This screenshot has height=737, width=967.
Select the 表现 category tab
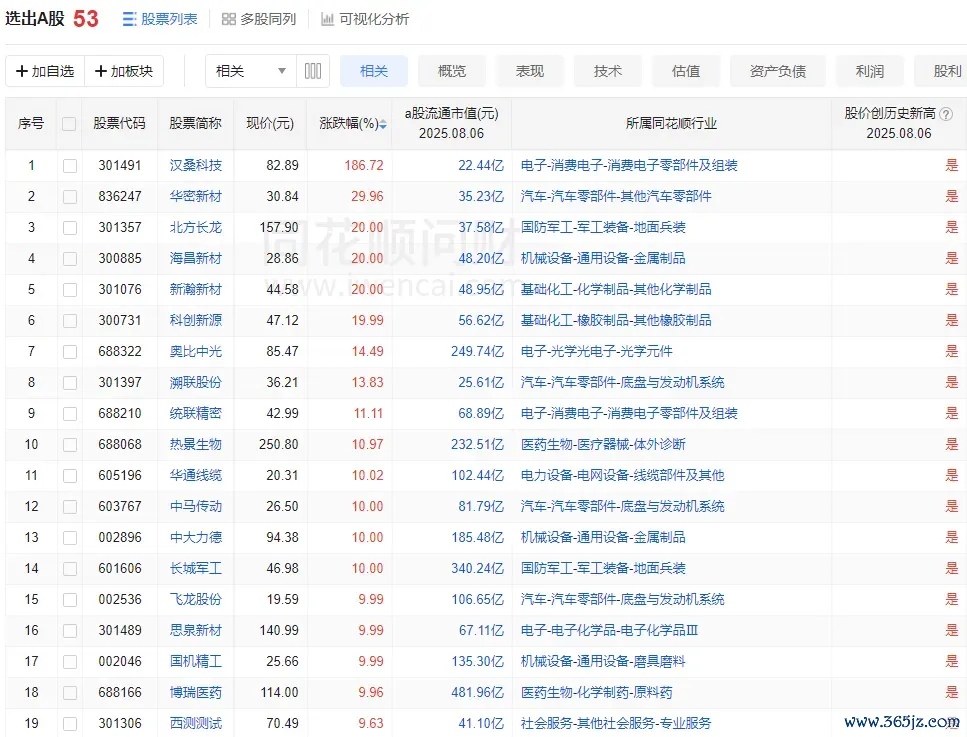530,71
